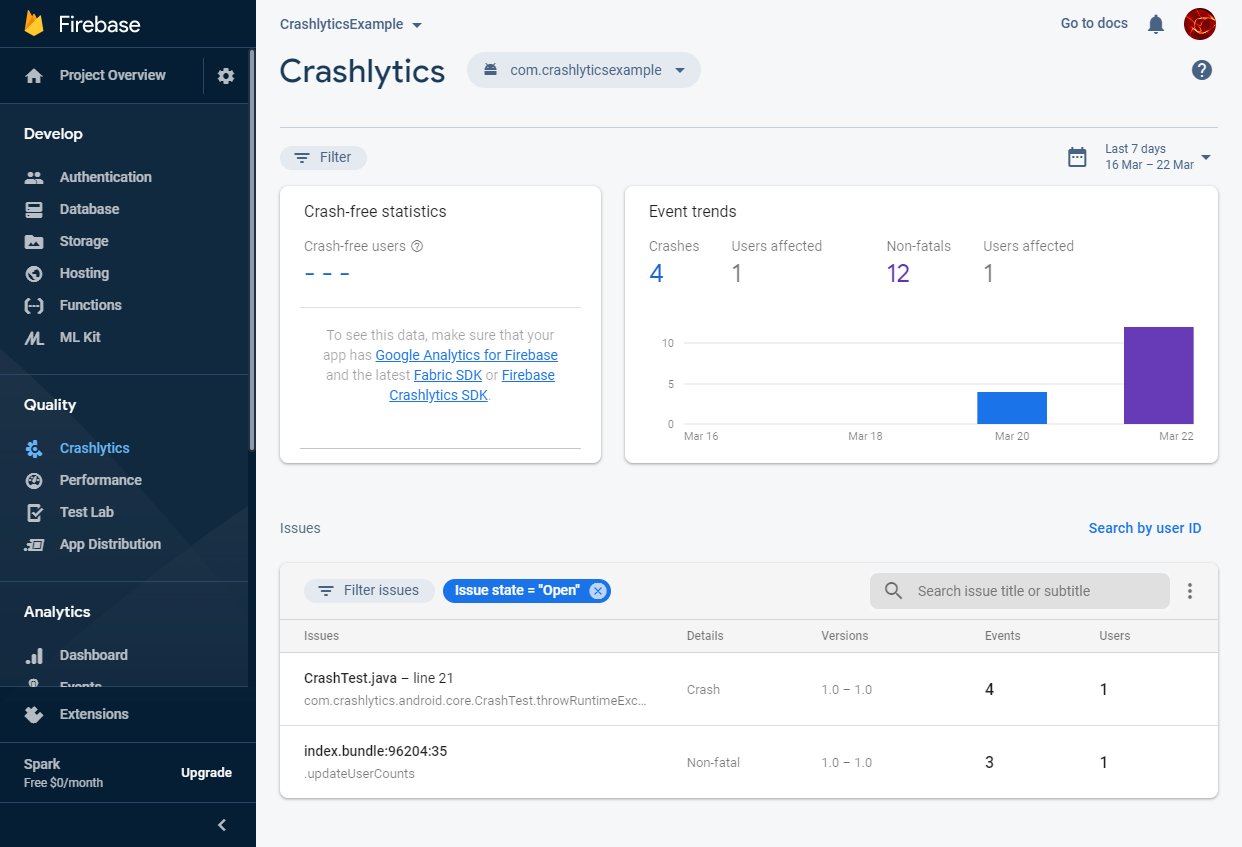
Task: Click the Hosting globe icon
Action: tap(34, 274)
